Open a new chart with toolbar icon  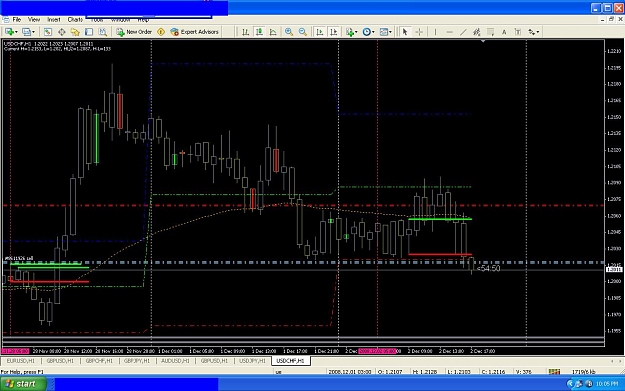tap(9, 32)
